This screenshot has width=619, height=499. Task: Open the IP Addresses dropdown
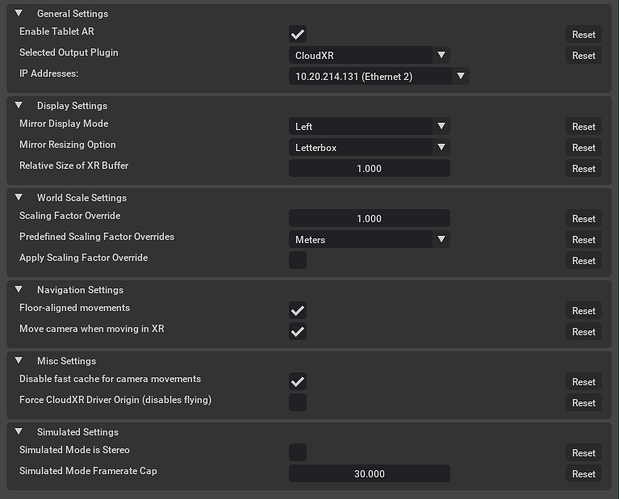coord(379,76)
